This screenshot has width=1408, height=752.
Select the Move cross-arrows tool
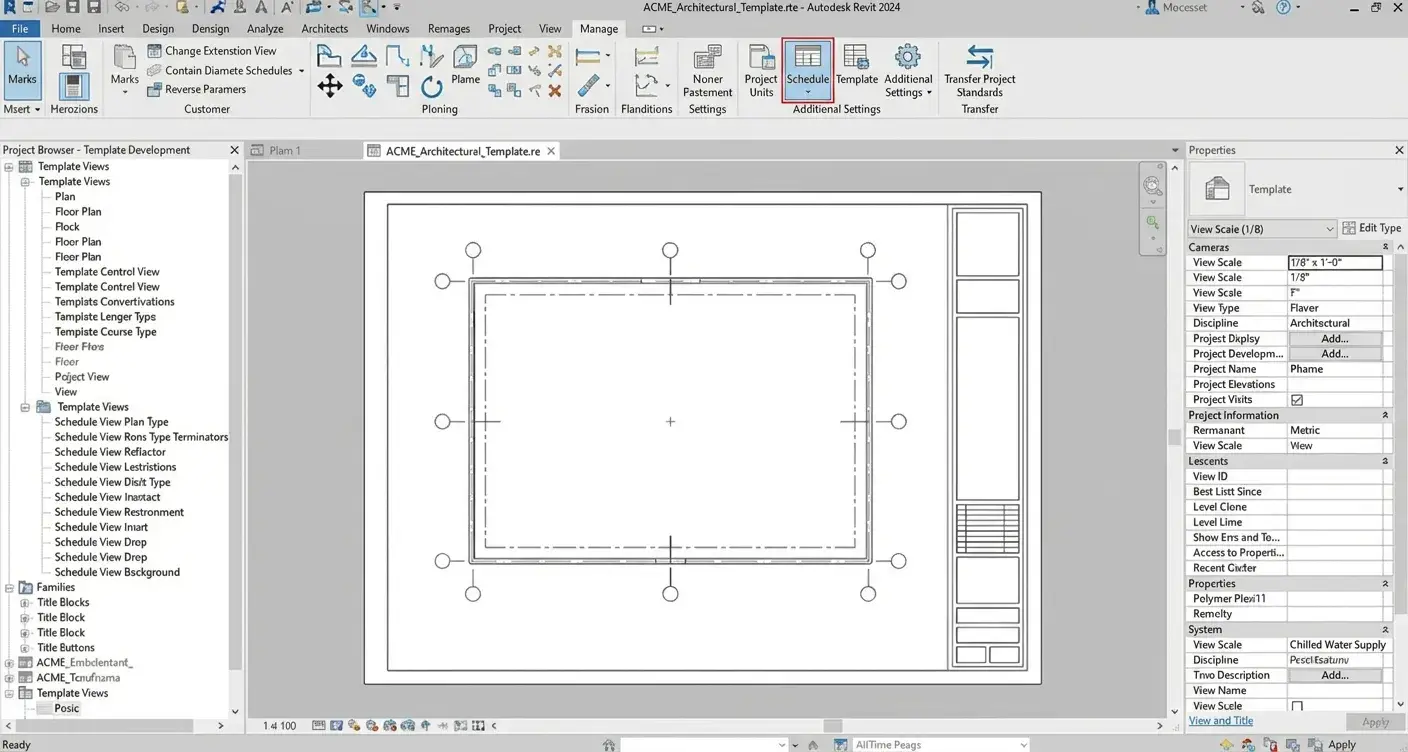tap(330, 86)
